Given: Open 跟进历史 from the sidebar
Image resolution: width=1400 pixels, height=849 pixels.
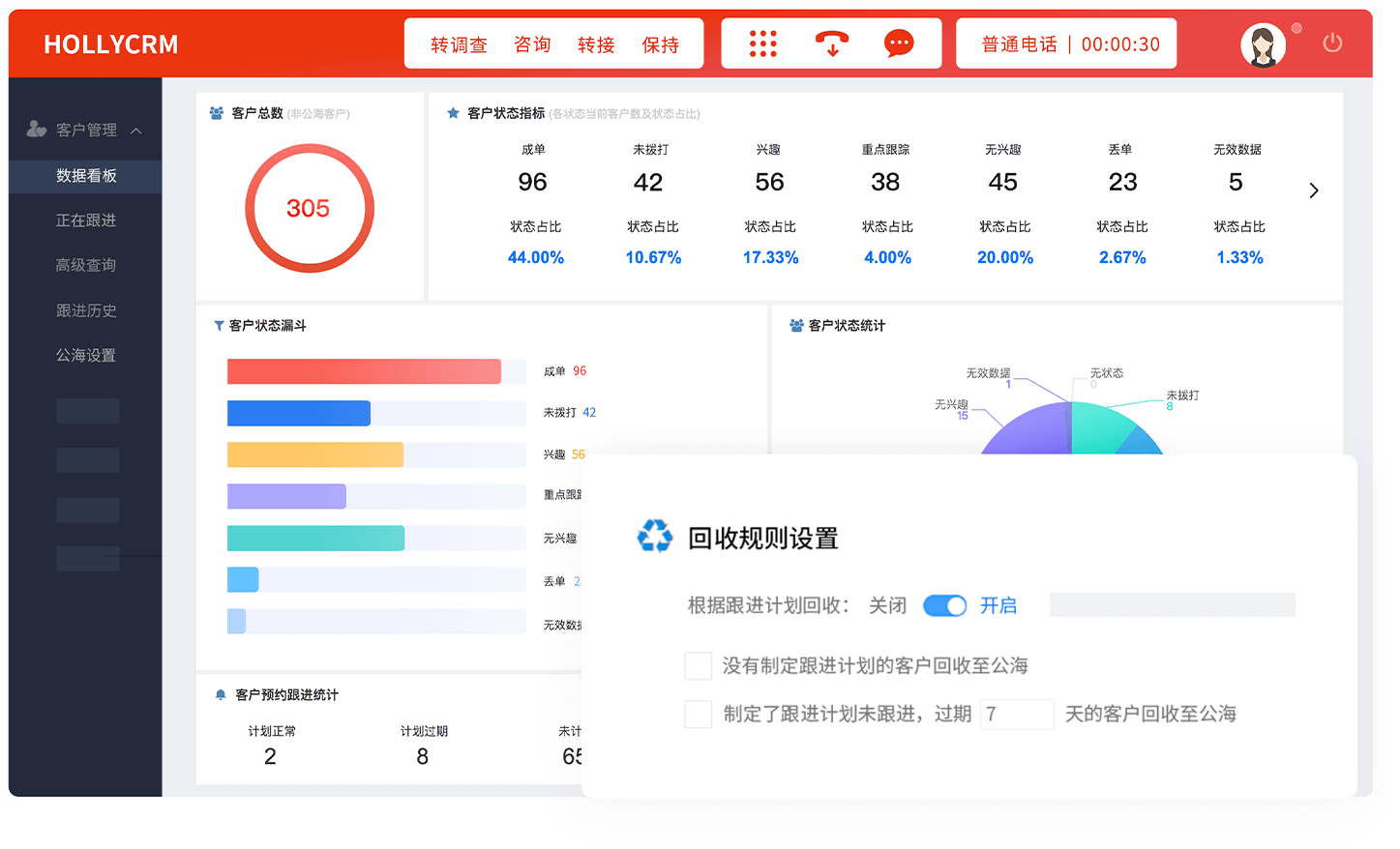Looking at the screenshot, I should (x=87, y=310).
